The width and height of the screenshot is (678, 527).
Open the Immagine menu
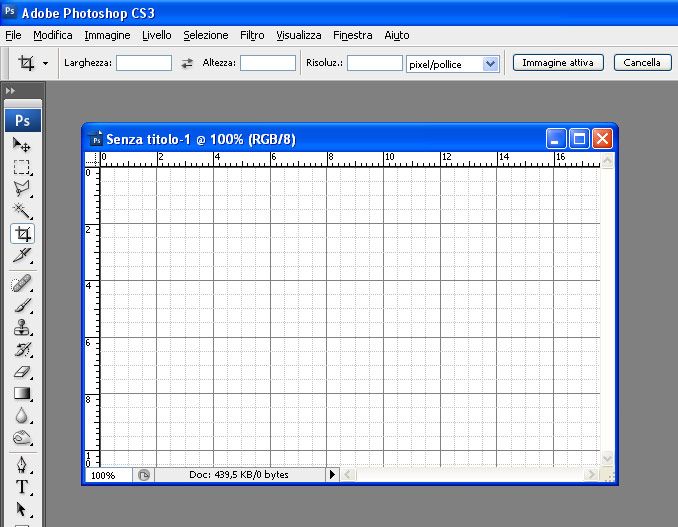(107, 35)
